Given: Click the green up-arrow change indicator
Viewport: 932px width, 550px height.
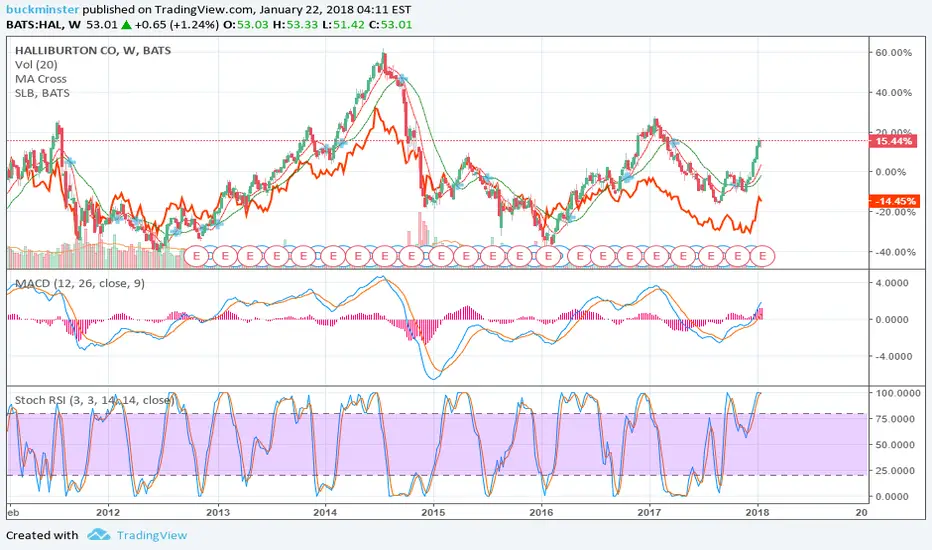Looking at the screenshot, I should pyautogui.click(x=126, y=25).
